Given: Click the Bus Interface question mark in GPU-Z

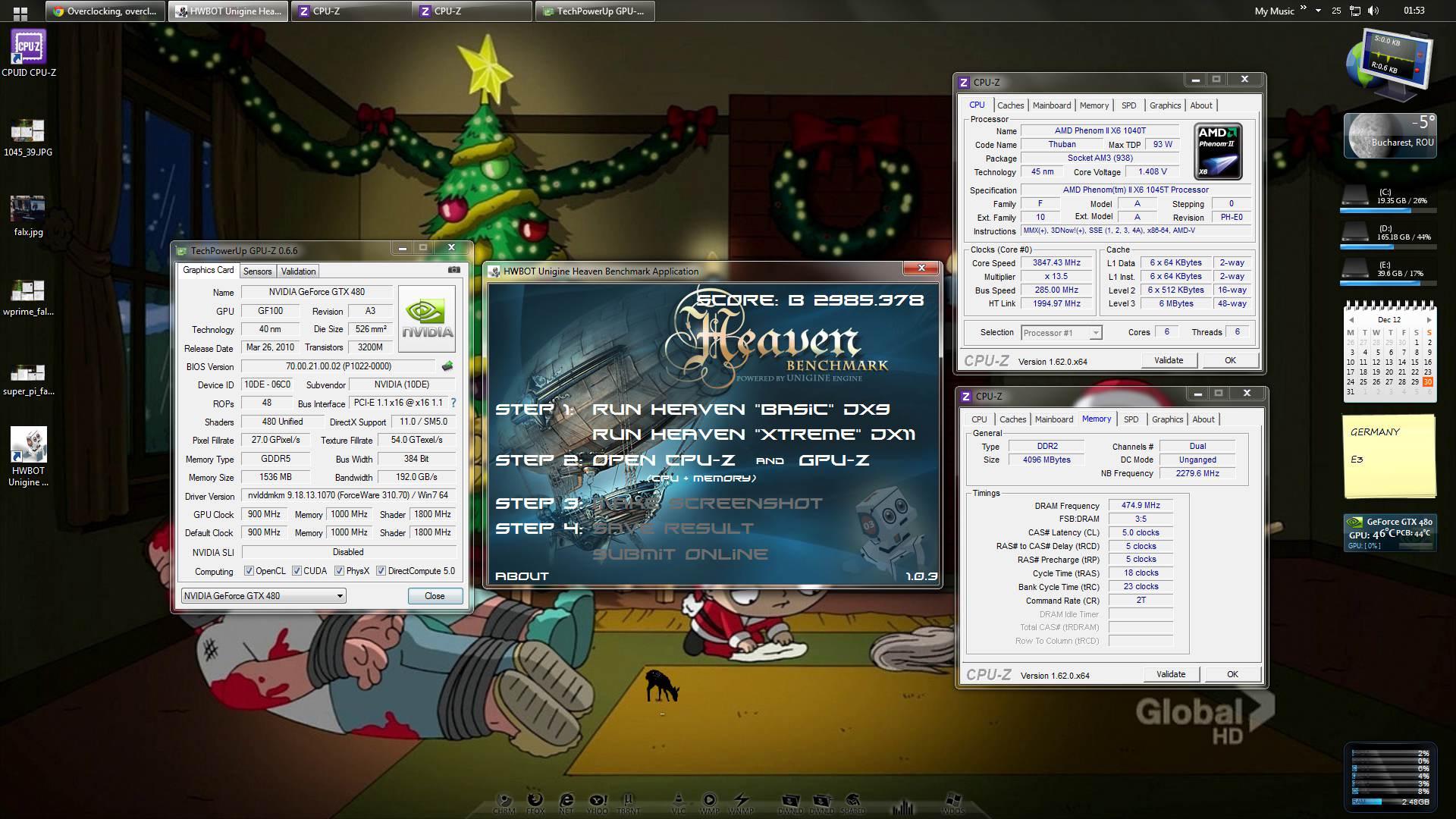Looking at the screenshot, I should click(x=453, y=403).
